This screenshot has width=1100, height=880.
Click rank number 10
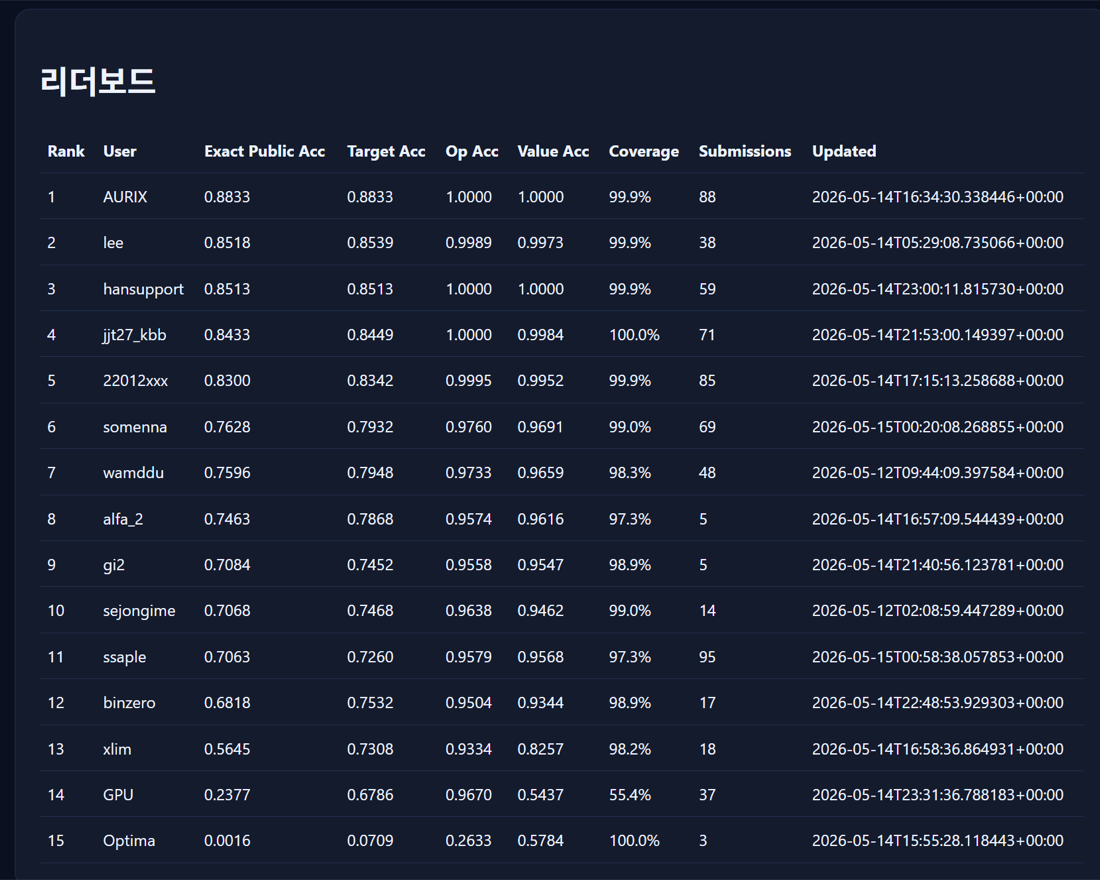coord(55,611)
